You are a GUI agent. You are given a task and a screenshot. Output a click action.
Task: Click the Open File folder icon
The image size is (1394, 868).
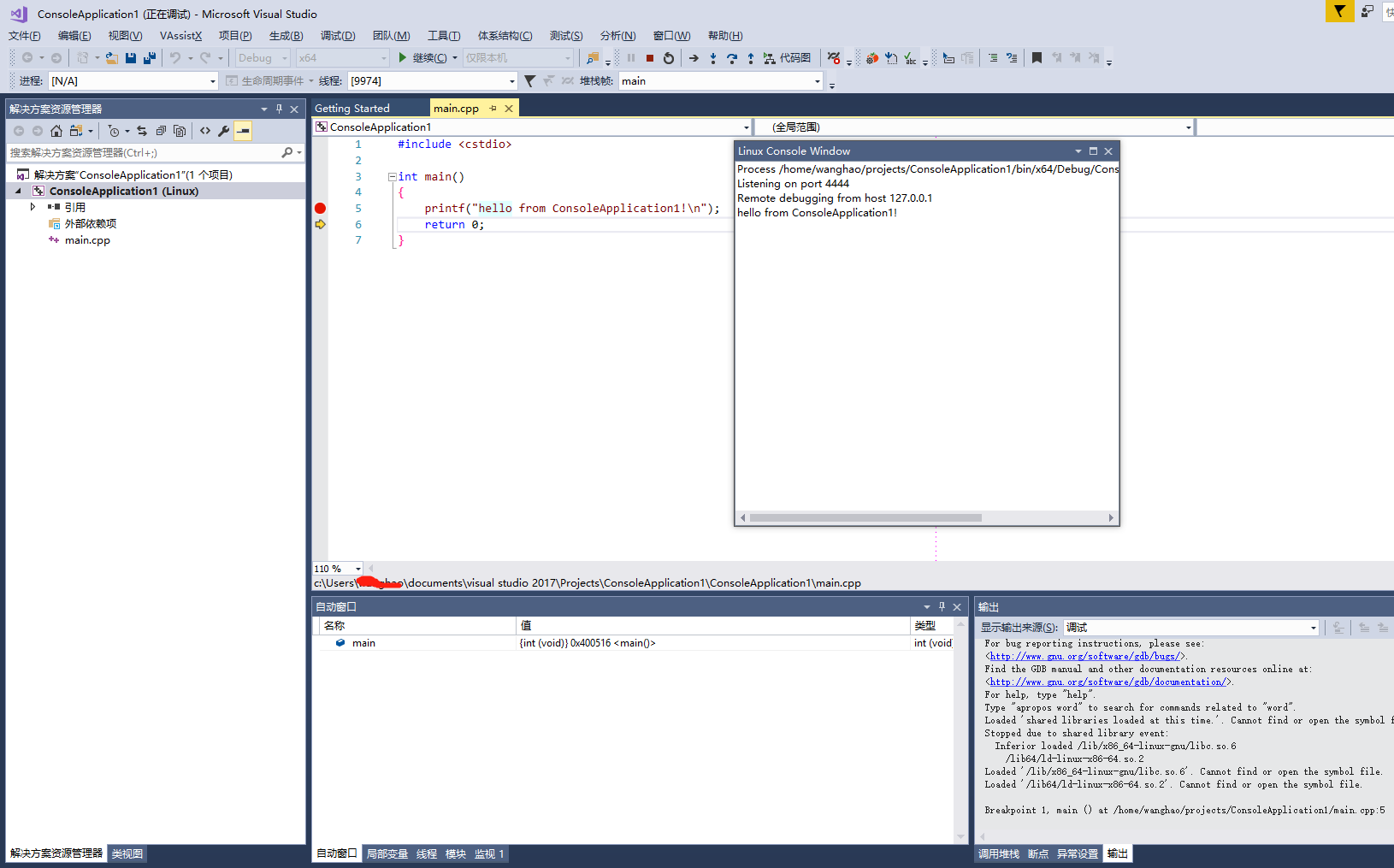coord(112,58)
